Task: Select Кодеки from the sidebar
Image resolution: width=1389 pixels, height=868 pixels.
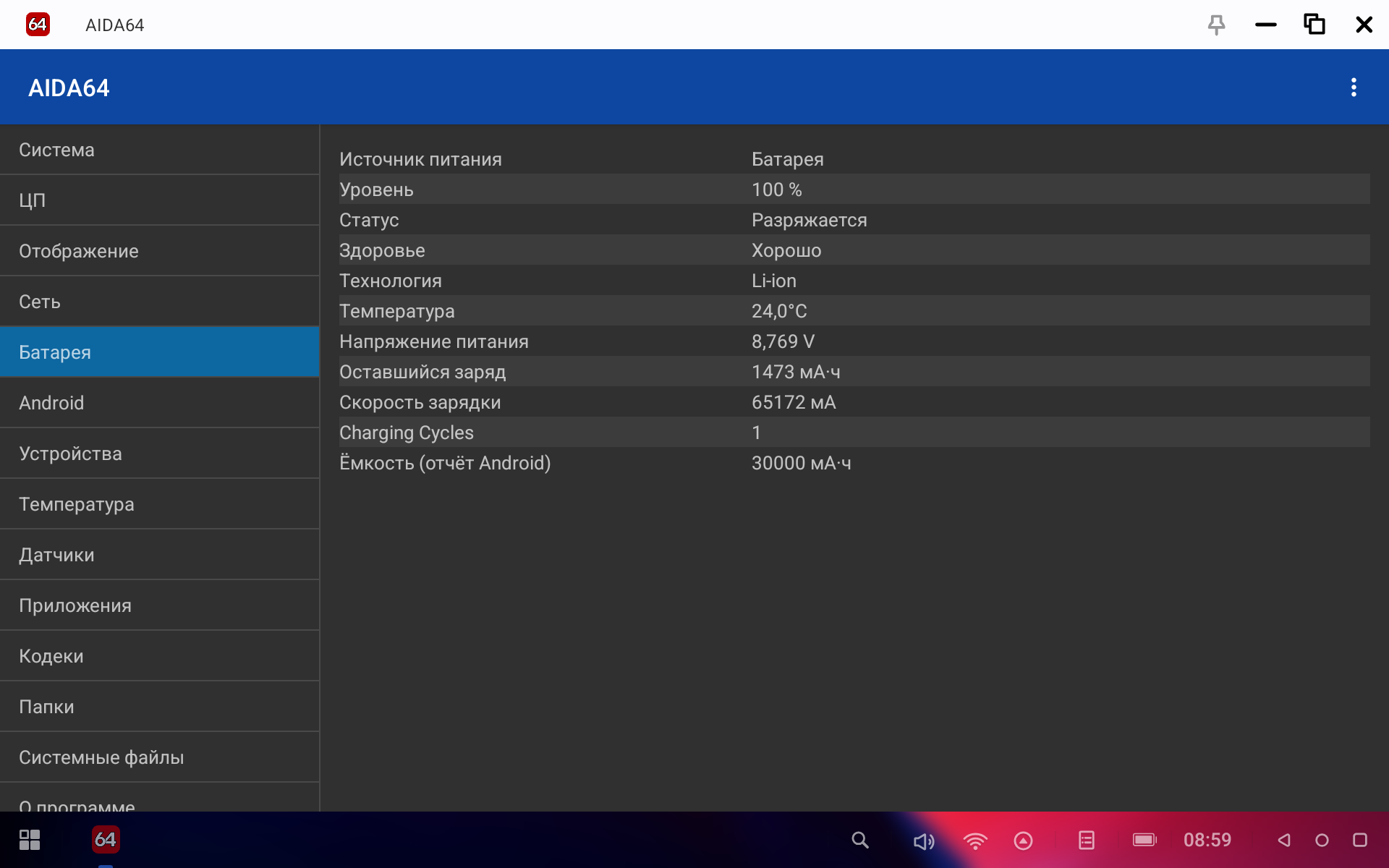Action: [159, 656]
